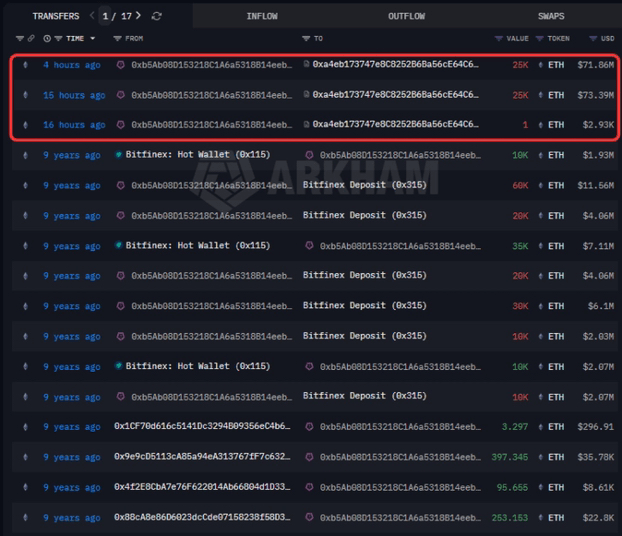Viewport: 622px width, 536px height.
Task: Click the link icon in column header
Action: point(31,39)
